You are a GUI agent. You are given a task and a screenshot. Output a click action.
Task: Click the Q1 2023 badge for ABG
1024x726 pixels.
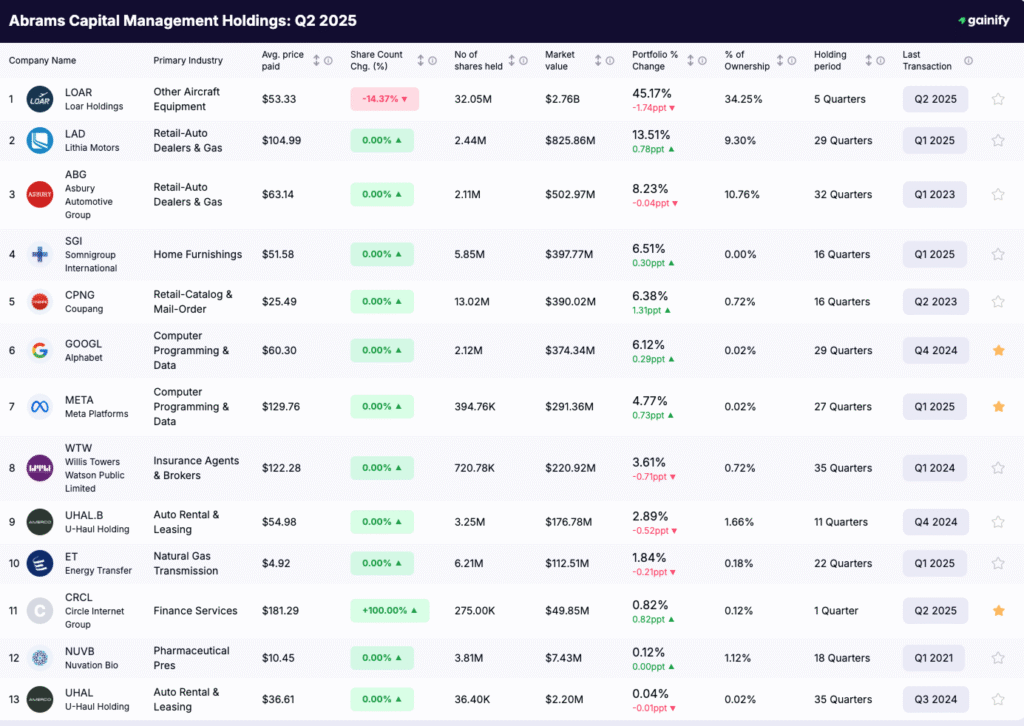pos(935,195)
